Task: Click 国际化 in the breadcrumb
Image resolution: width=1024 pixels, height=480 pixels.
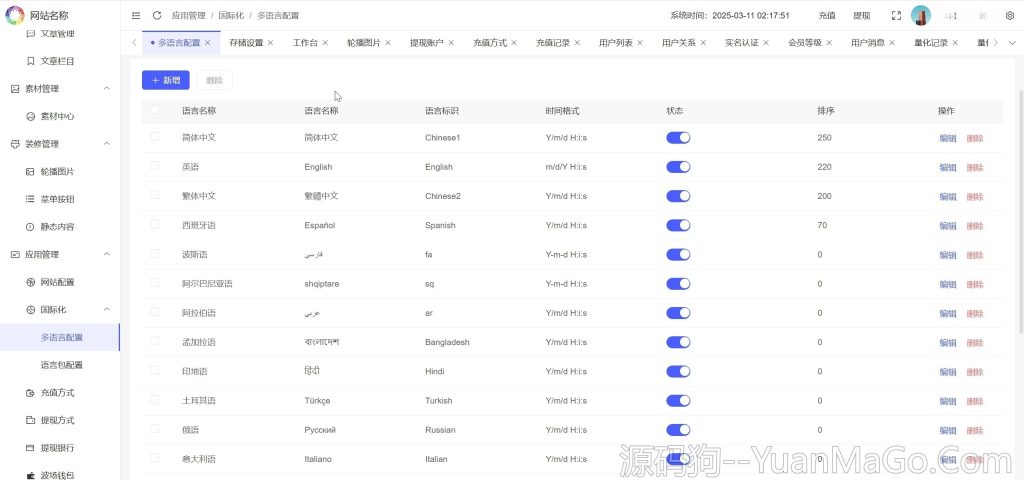Action: pyautogui.click(x=231, y=16)
